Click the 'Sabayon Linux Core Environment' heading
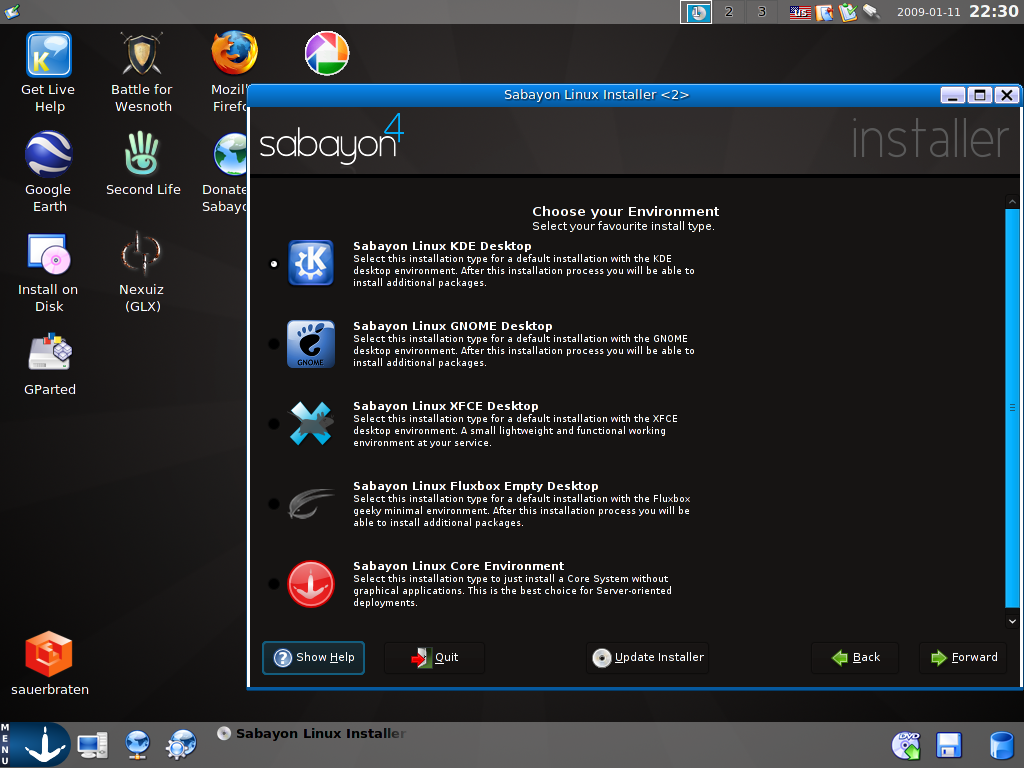 [458, 566]
